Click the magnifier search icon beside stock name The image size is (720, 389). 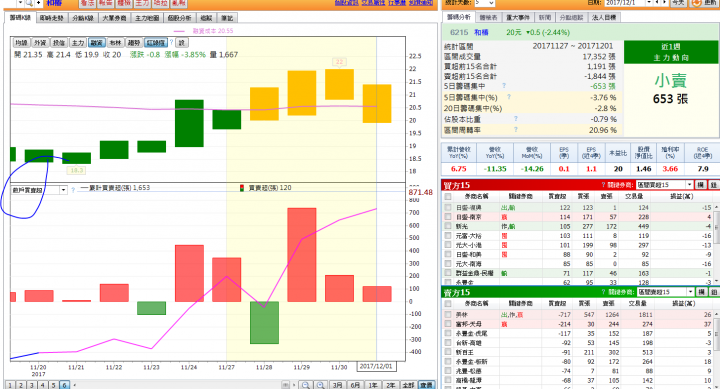point(29,3)
